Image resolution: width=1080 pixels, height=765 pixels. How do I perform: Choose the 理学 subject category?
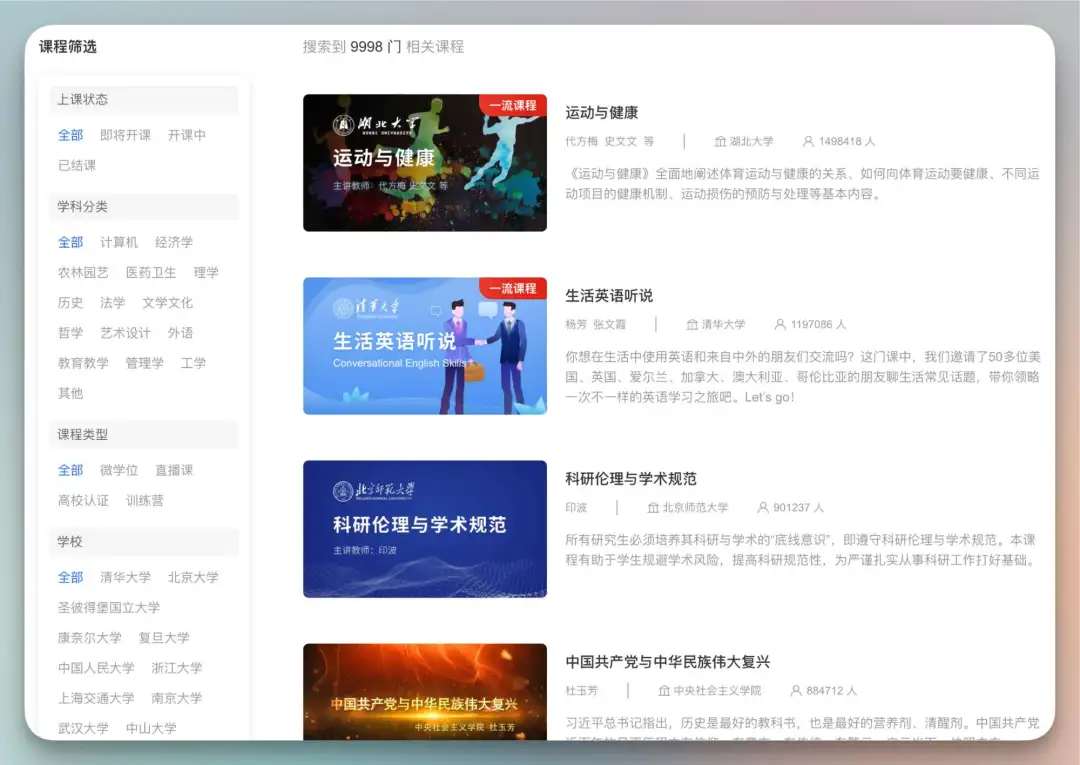[x=206, y=273]
